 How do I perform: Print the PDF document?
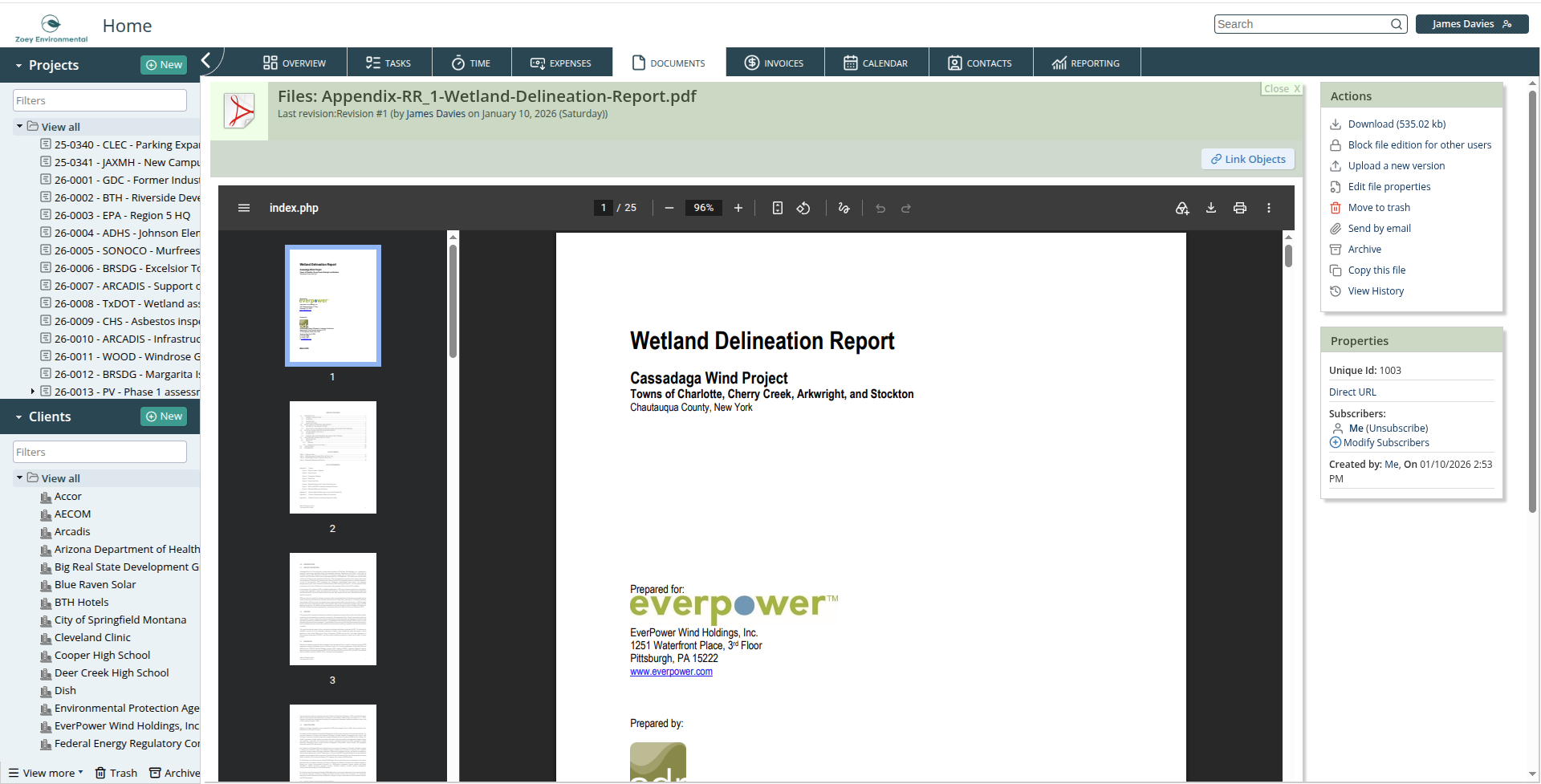coord(1240,208)
